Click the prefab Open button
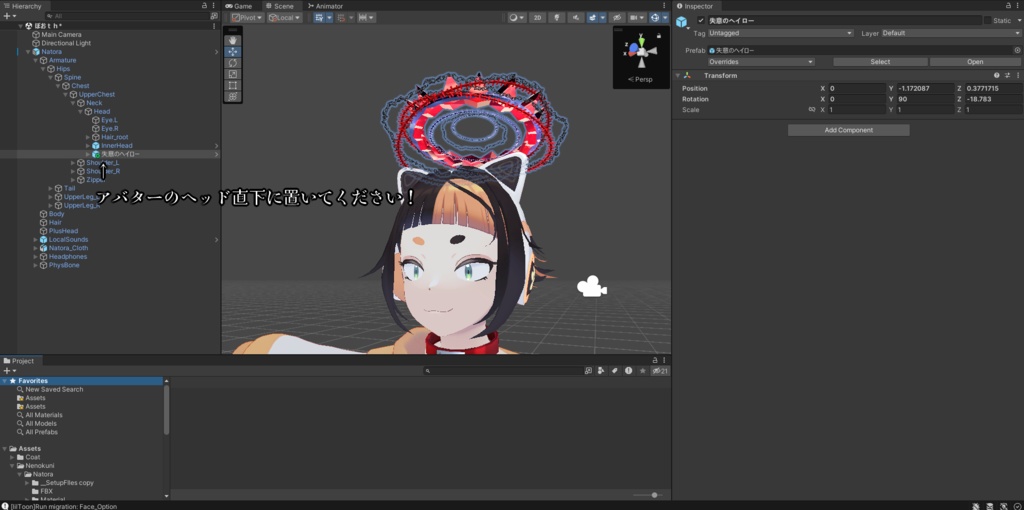1024x510 pixels. [x=975, y=62]
